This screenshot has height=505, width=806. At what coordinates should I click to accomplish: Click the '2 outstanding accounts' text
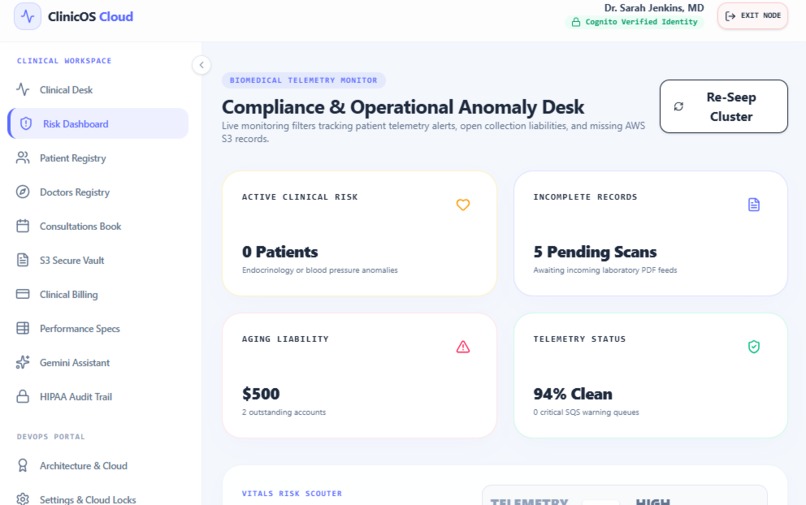(284, 412)
